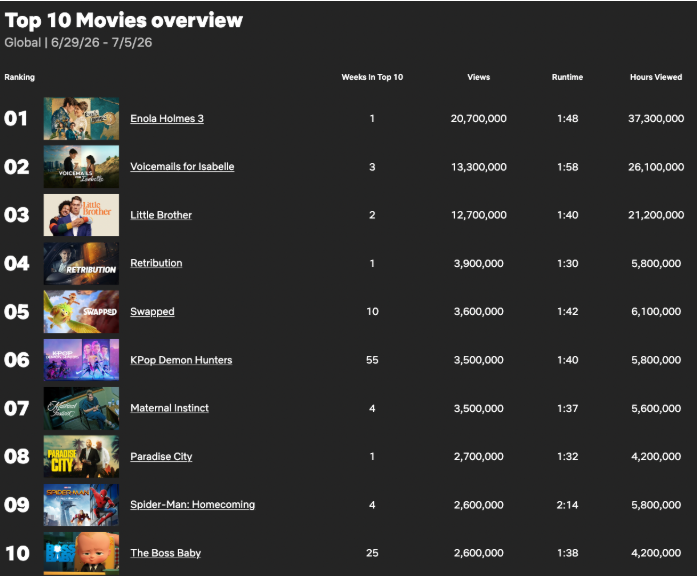The height and width of the screenshot is (576, 697).
Task: Open the Paradise City title link
Action: 161,456
